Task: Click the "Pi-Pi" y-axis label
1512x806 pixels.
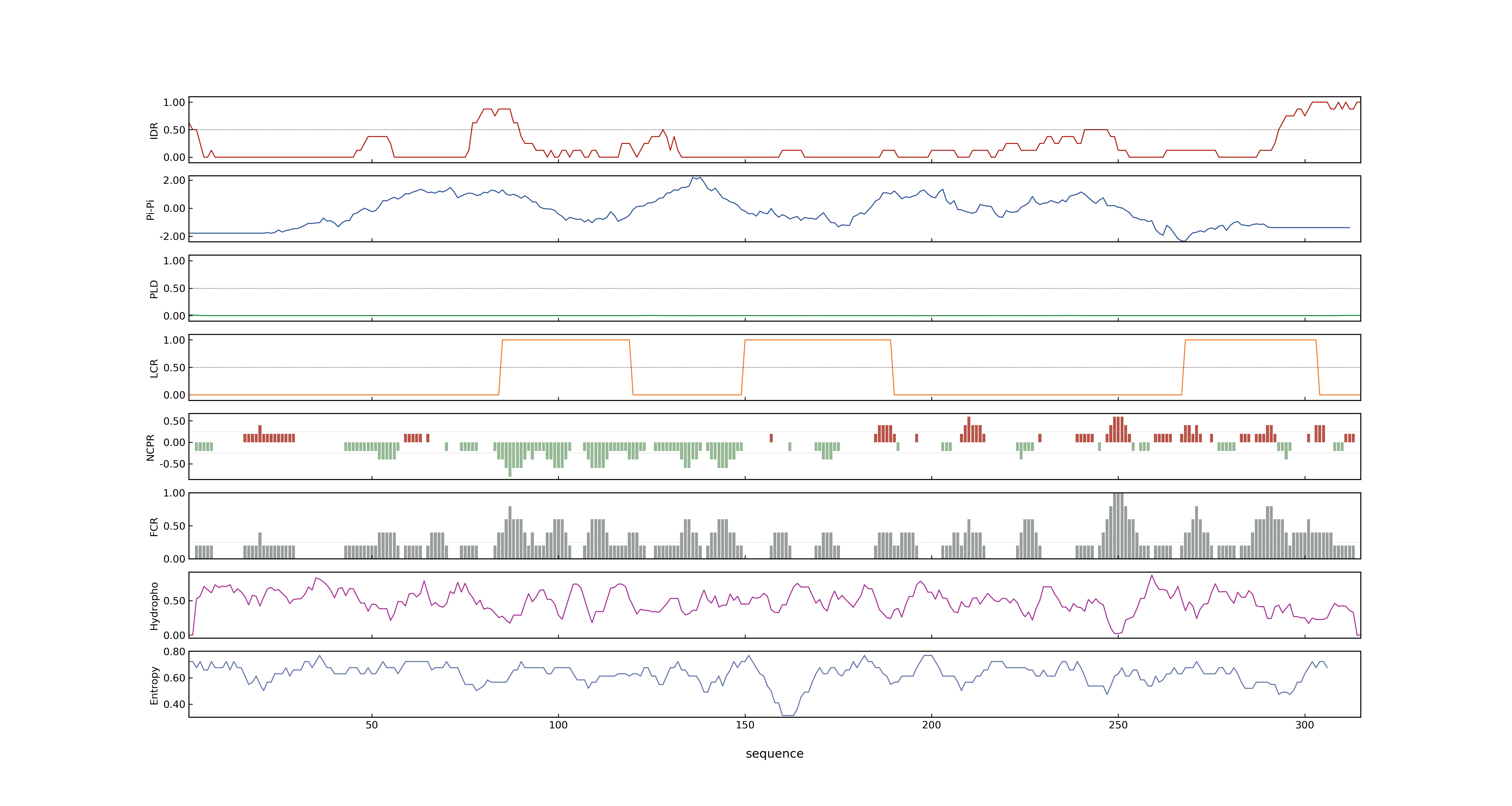Action: click(x=150, y=209)
